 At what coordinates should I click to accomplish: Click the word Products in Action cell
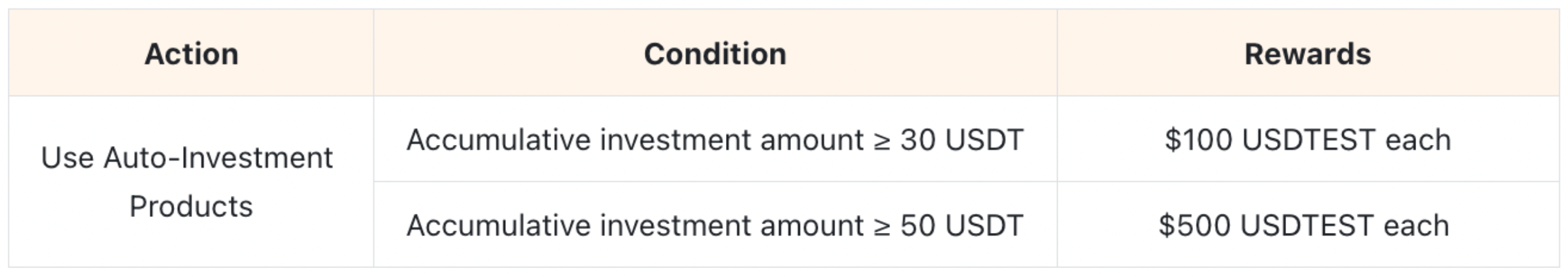(191, 206)
